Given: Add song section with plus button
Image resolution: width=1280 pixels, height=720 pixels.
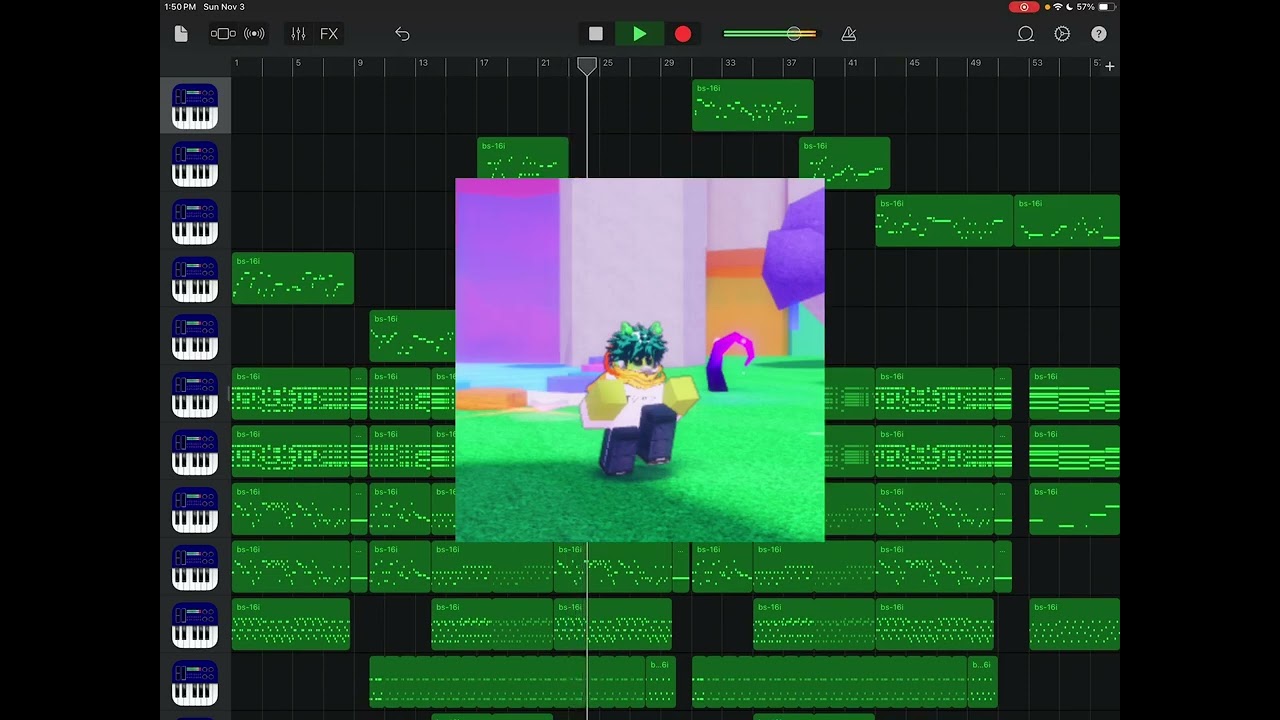Looking at the screenshot, I should tap(1109, 66).
